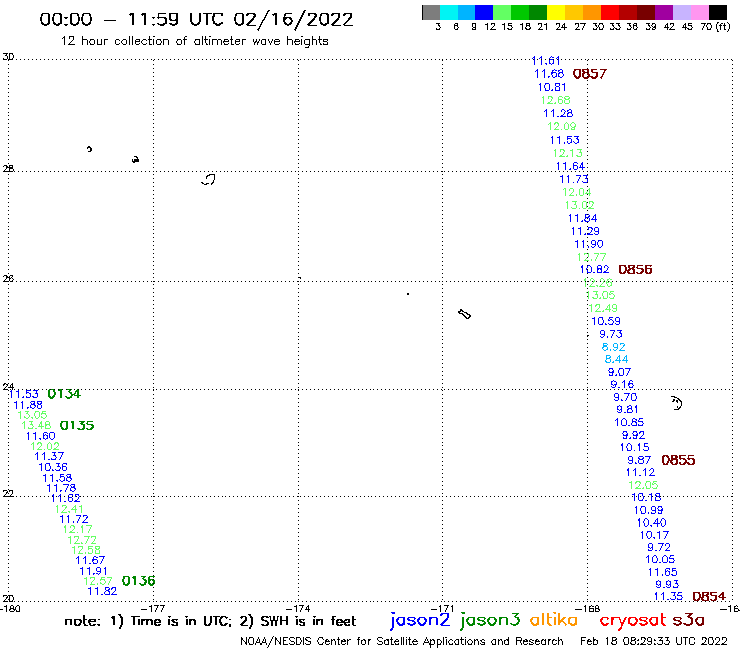
Task: Click the 0856 pass time label
Action: tap(635, 270)
